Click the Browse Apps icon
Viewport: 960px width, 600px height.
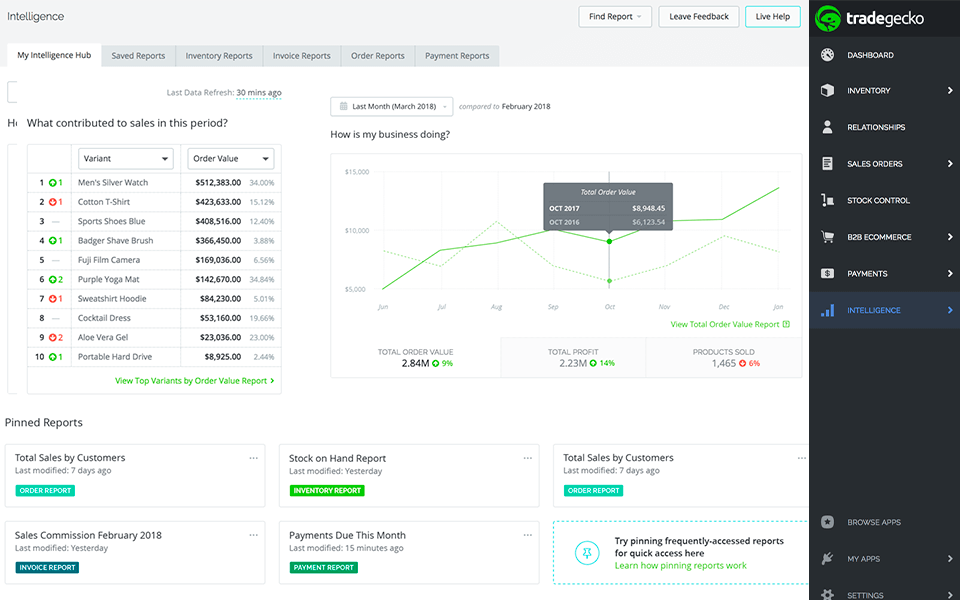tap(828, 521)
